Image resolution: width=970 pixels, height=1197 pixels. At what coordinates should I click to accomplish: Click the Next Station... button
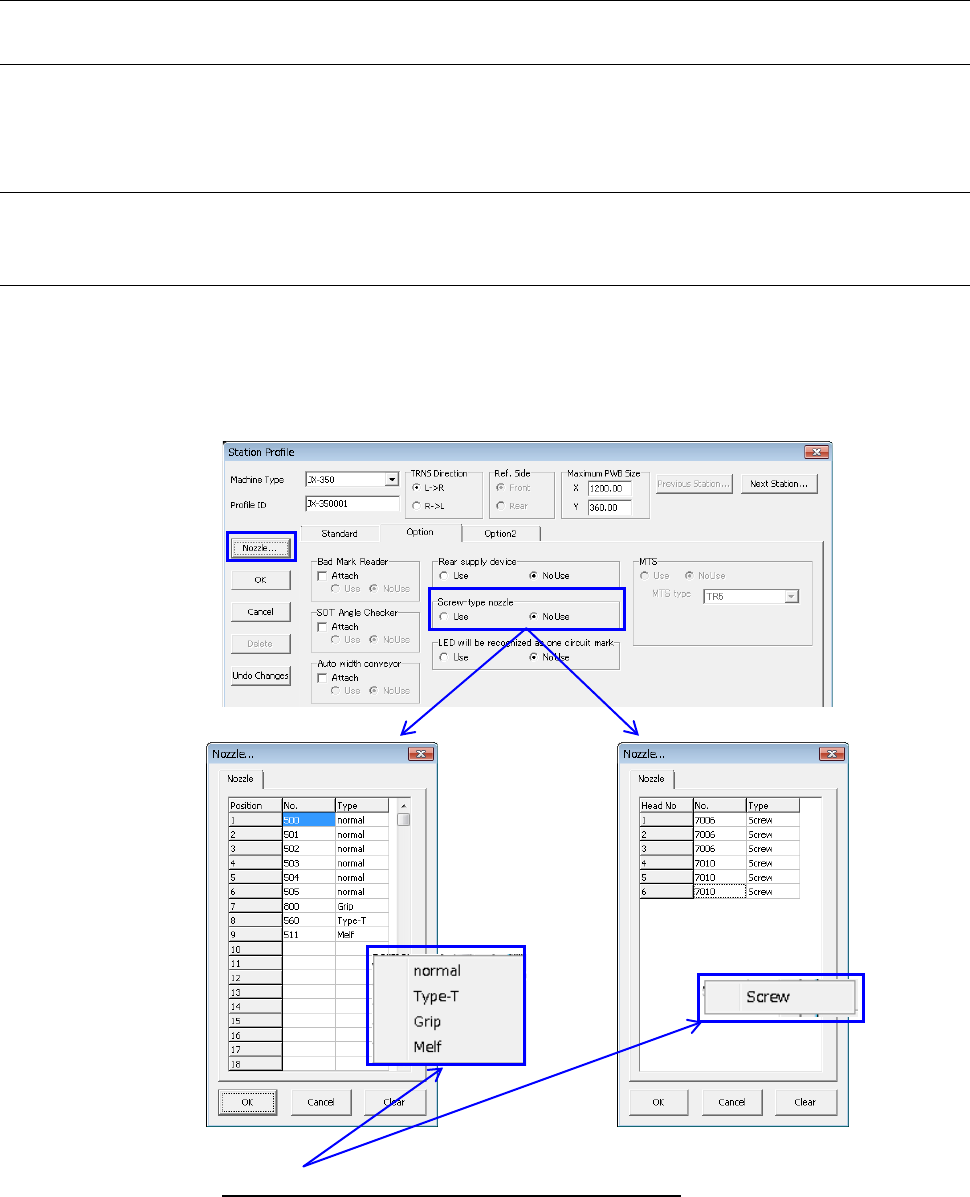click(x=779, y=484)
